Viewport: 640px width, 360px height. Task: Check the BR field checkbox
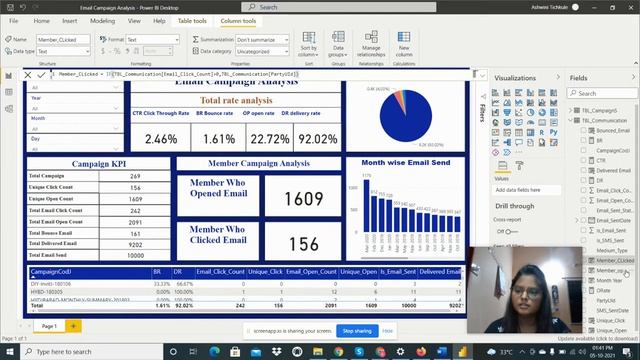584,140
